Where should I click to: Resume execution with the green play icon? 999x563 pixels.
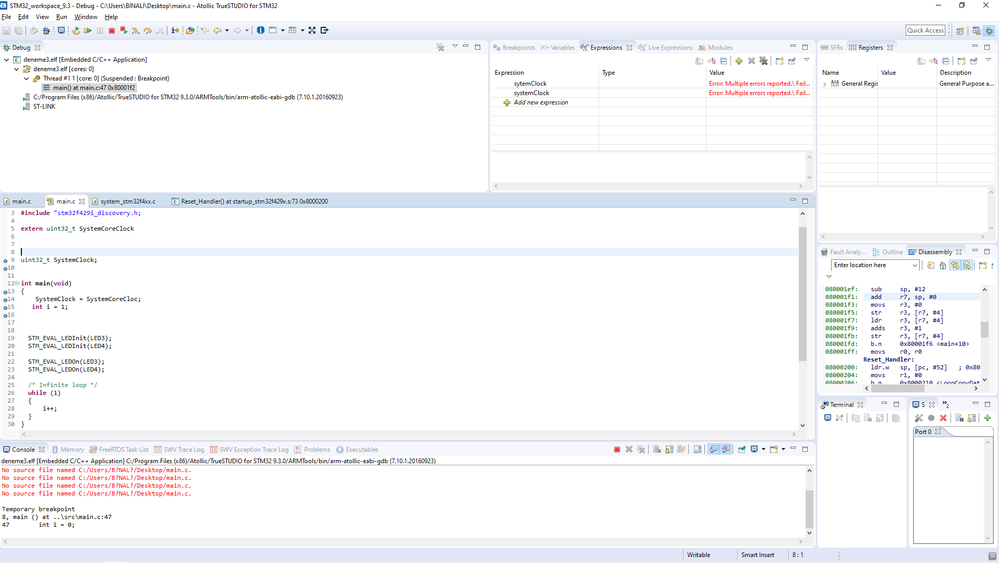click(88, 30)
